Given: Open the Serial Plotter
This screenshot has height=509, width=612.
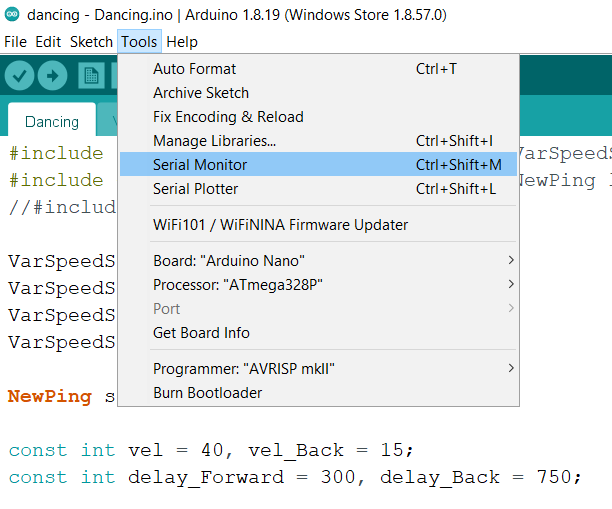Looking at the screenshot, I should pos(318,189).
